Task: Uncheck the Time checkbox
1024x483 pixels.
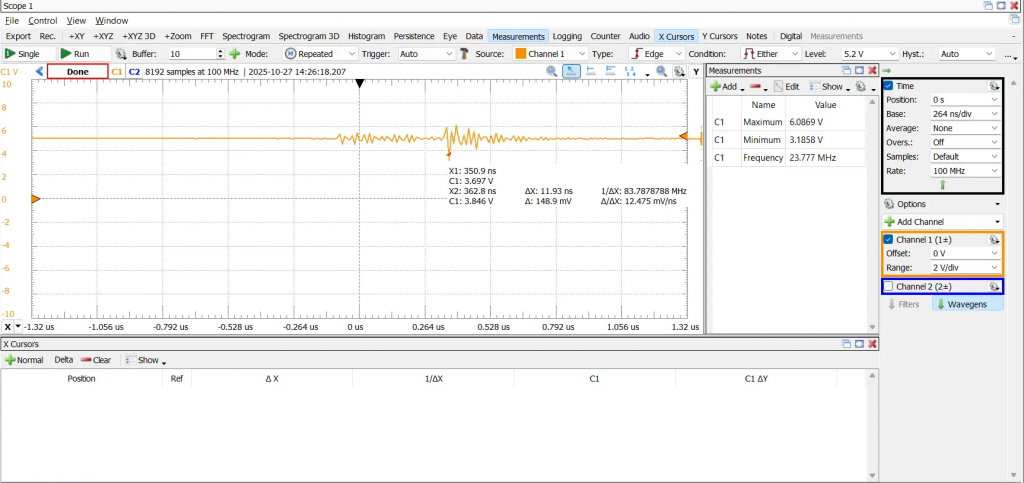Action: [x=888, y=86]
